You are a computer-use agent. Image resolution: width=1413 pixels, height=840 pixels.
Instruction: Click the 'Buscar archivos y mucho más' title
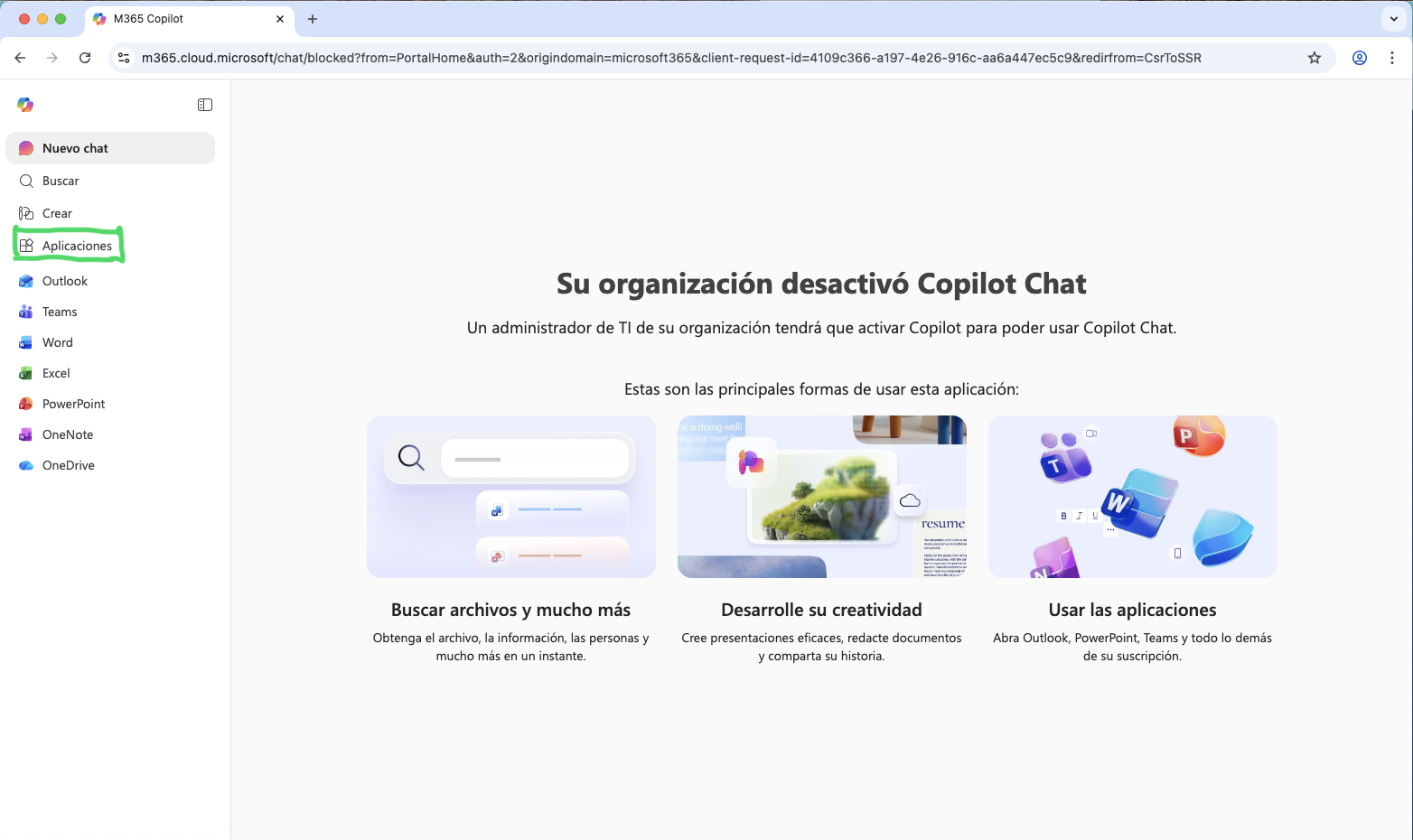[x=511, y=610]
